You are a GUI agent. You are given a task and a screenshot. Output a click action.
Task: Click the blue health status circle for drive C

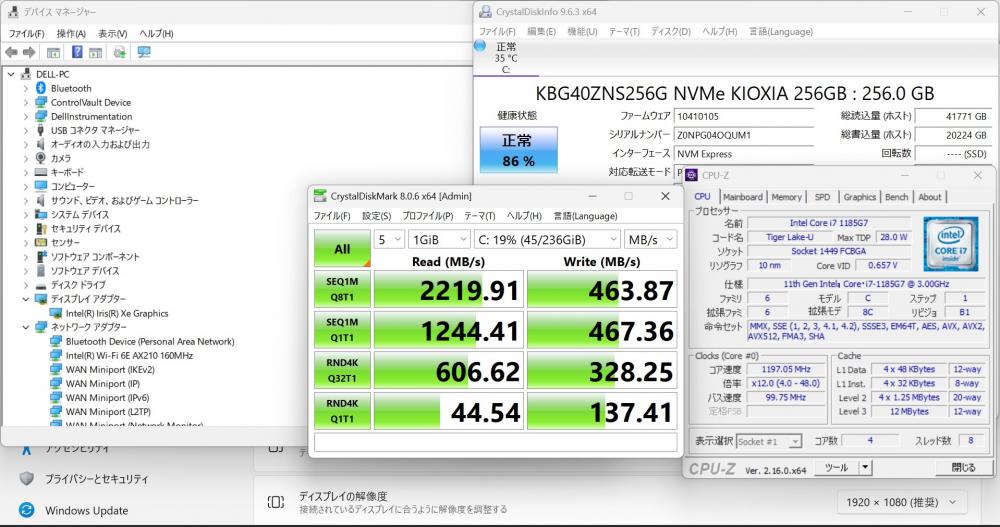pos(480,45)
